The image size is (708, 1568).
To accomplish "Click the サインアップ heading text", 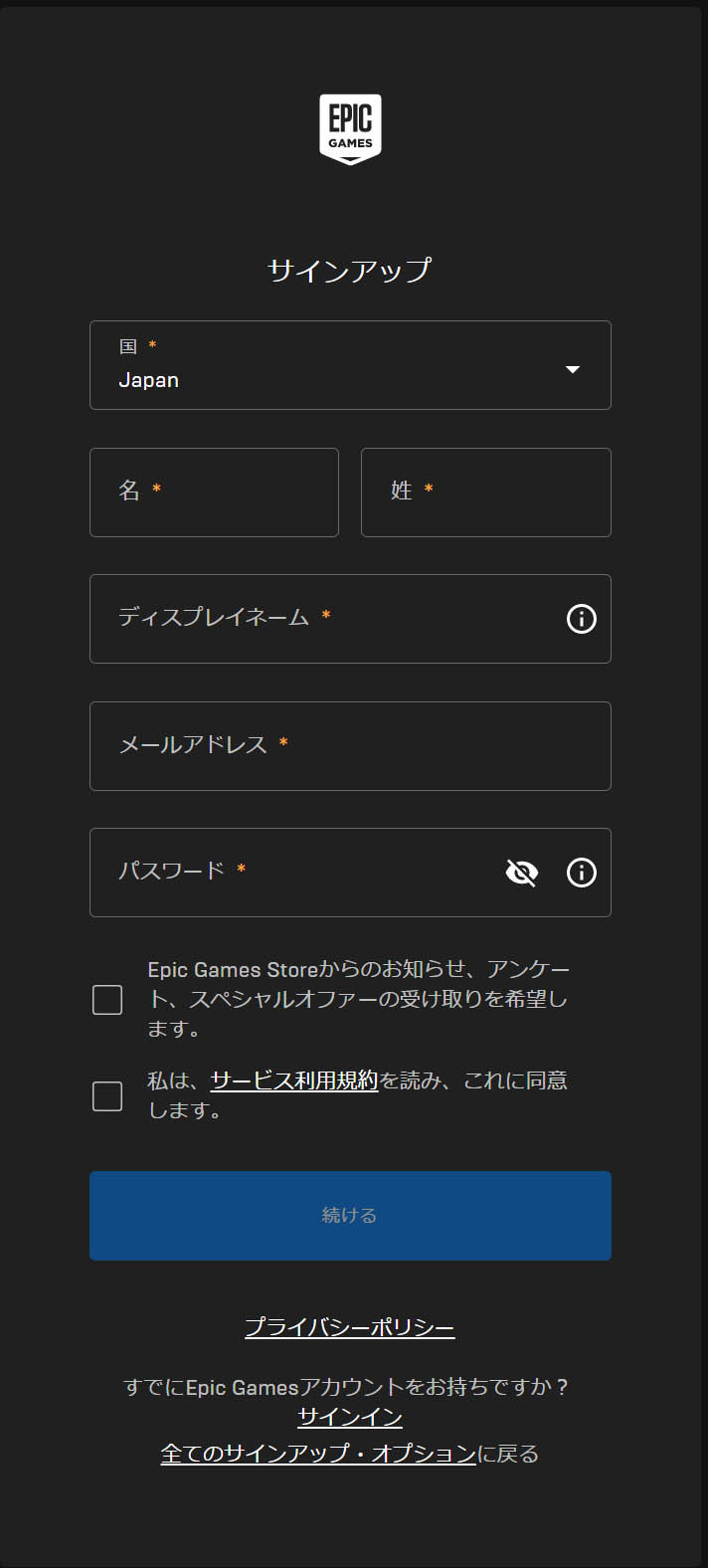I will point(350,271).
